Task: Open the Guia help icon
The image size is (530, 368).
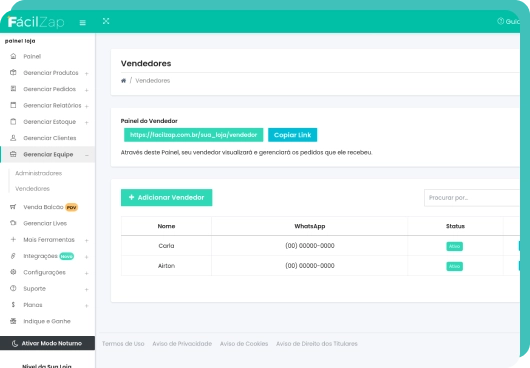Action: click(x=500, y=21)
